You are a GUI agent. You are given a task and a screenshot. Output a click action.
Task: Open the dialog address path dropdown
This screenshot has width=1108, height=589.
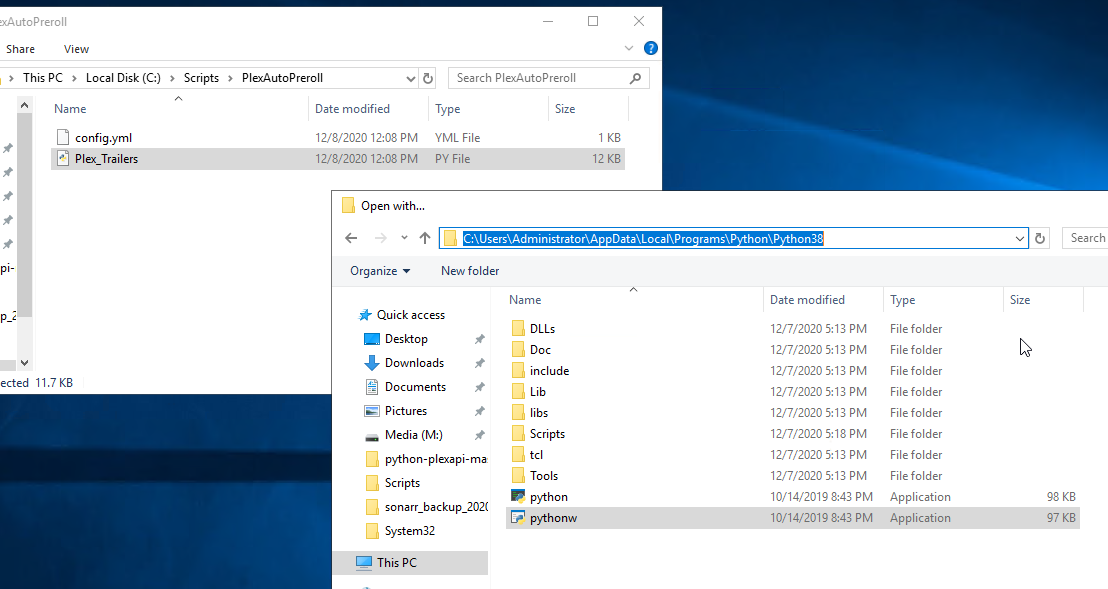point(1020,239)
